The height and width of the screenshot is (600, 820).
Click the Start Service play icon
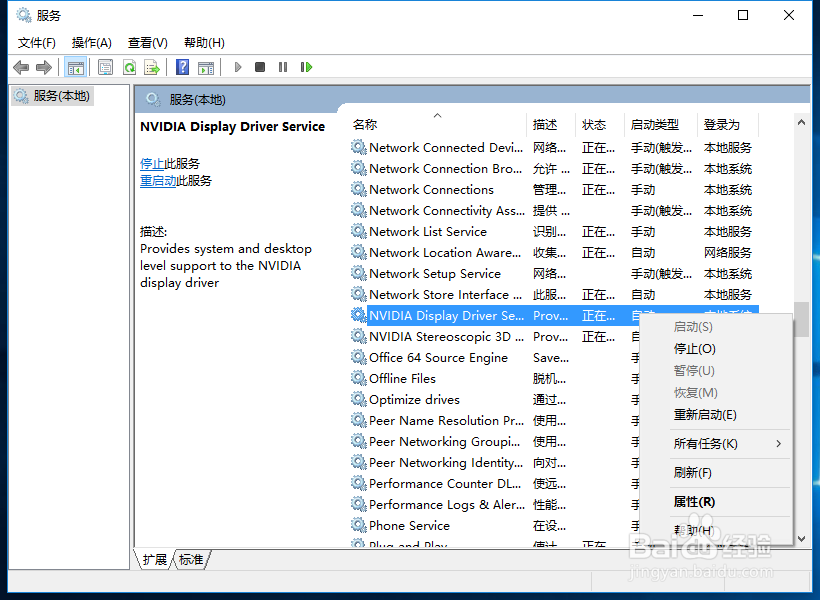pyautogui.click(x=238, y=67)
